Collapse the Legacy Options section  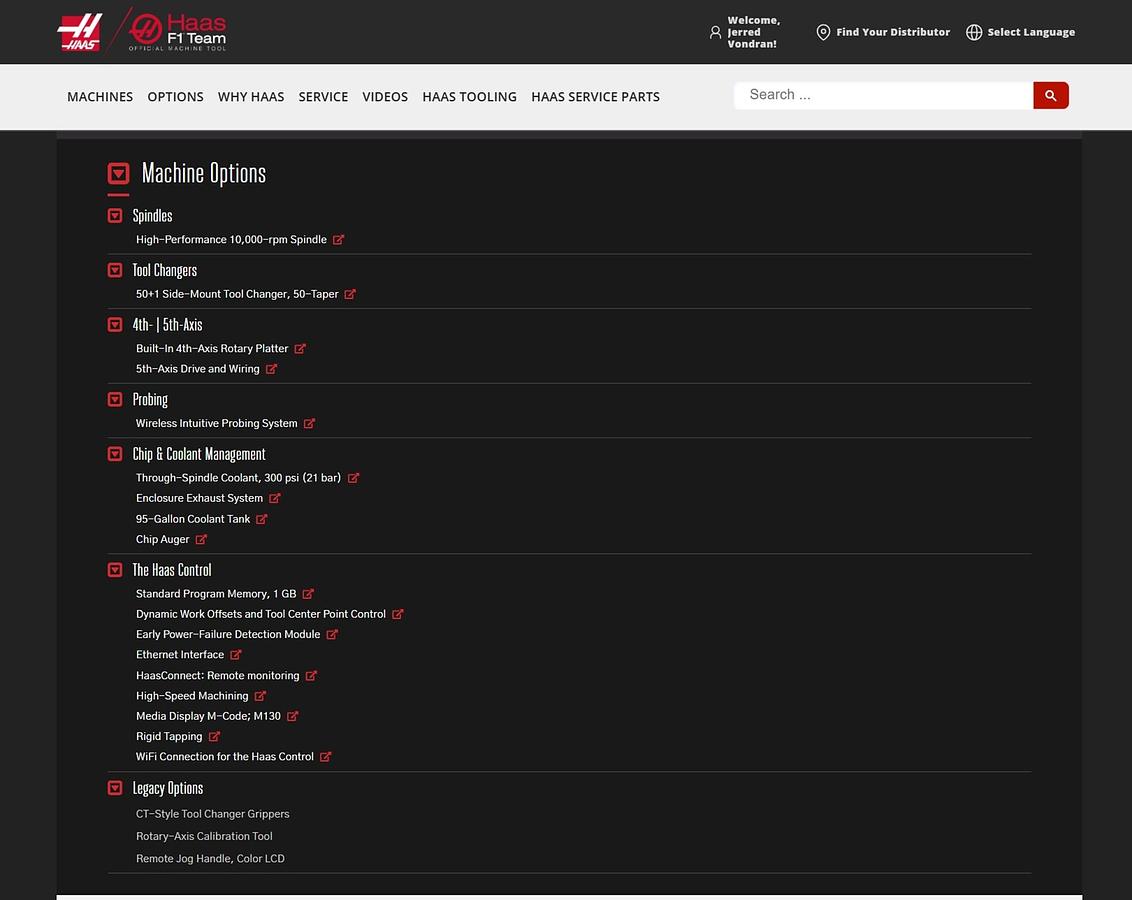point(115,788)
